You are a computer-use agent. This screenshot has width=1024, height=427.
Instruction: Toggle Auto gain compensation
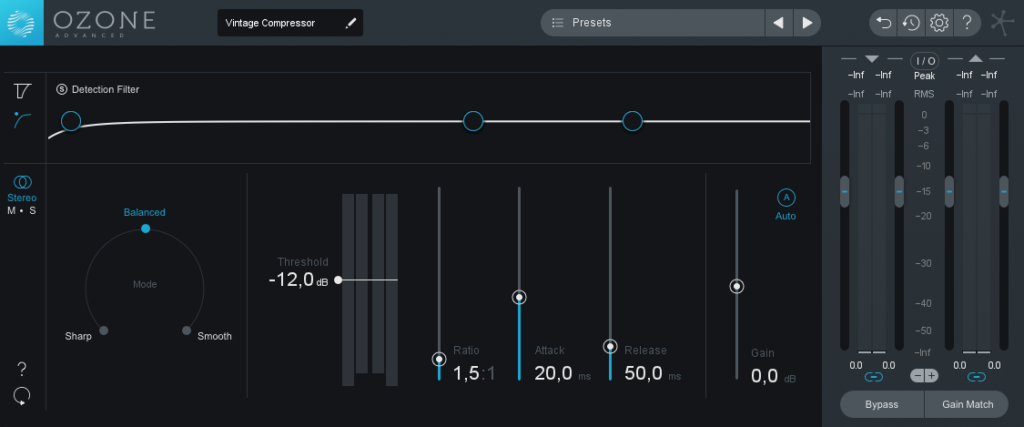(x=786, y=198)
